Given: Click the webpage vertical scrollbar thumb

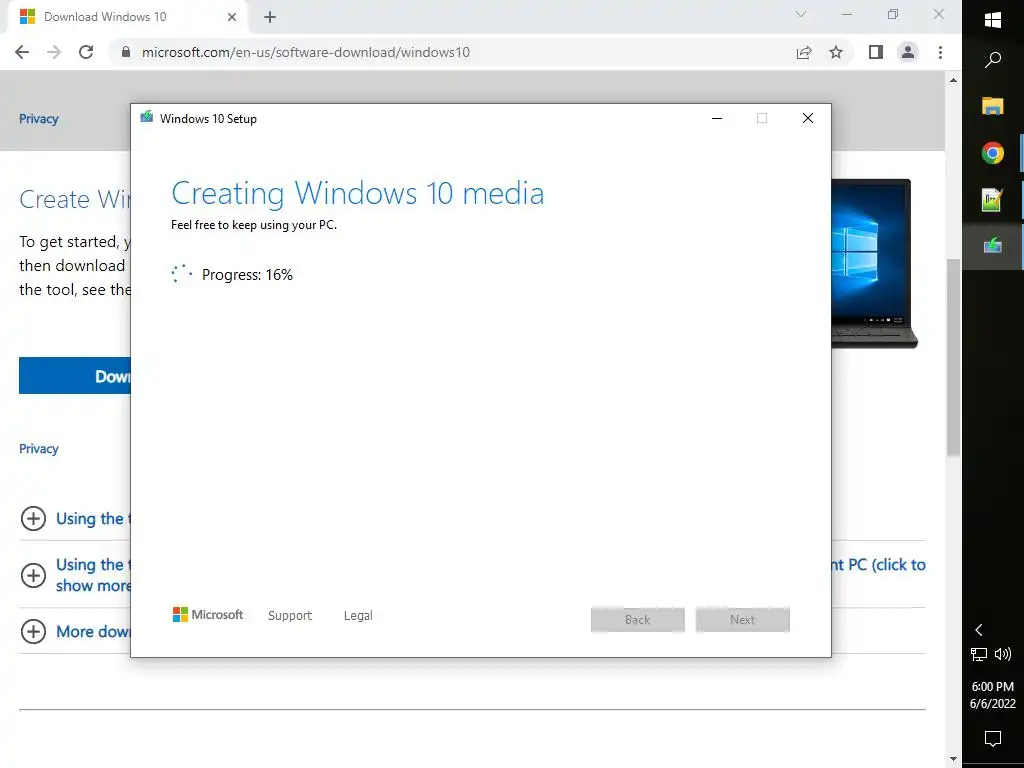Looking at the screenshot, I should 953,357.
